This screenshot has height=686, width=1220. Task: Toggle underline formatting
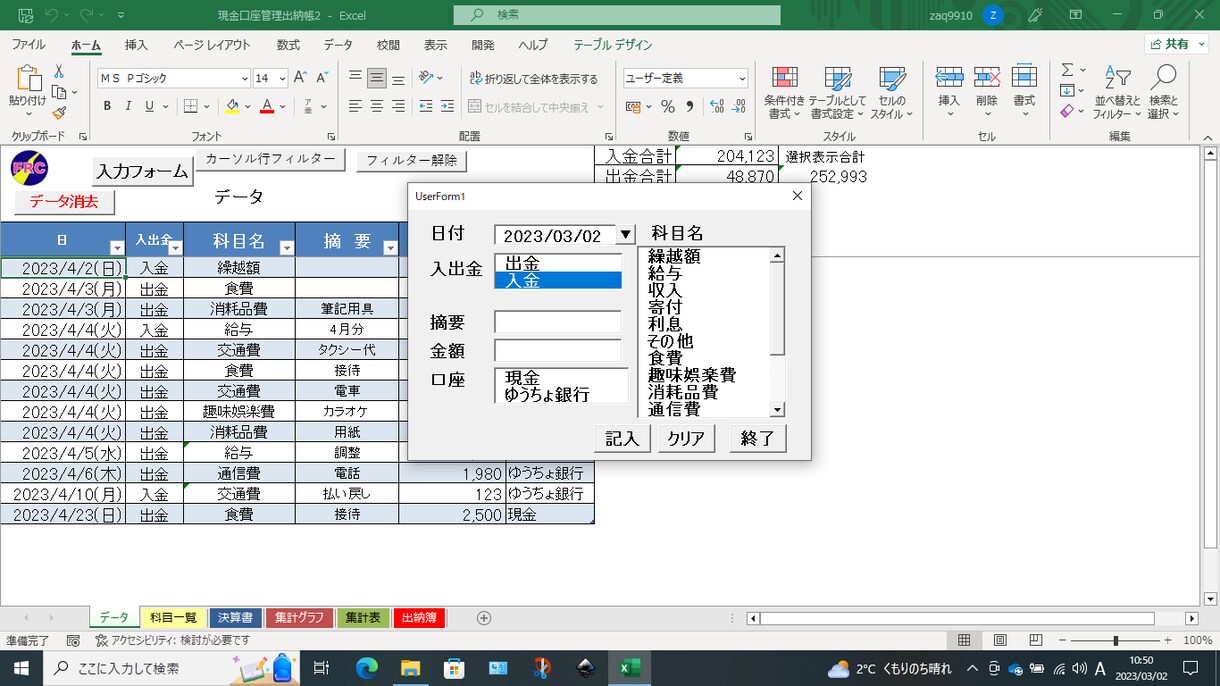tap(150, 106)
